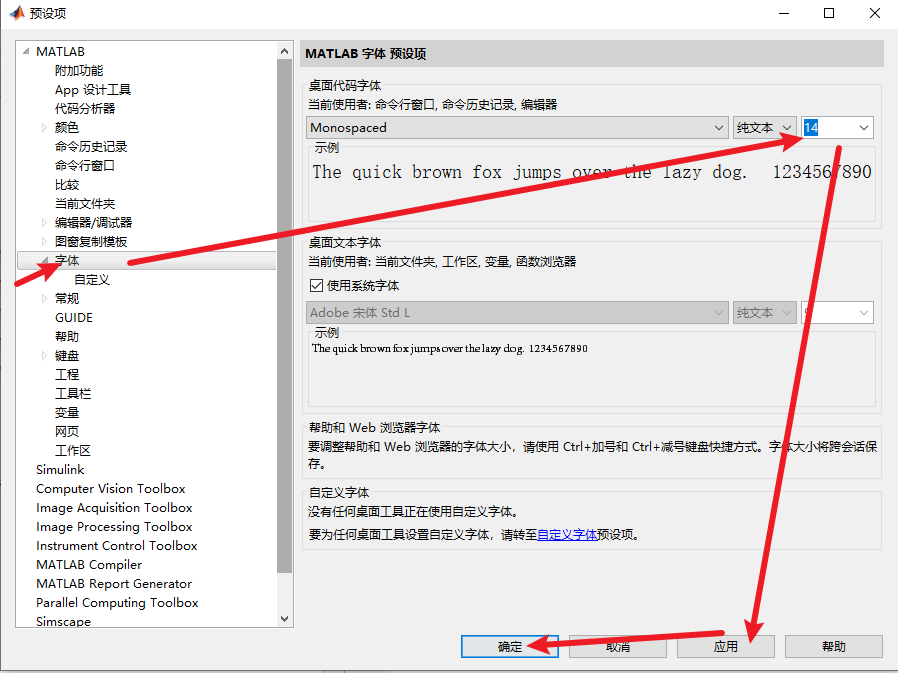Open Instrument Control Toolbox preferences

[x=116, y=545]
